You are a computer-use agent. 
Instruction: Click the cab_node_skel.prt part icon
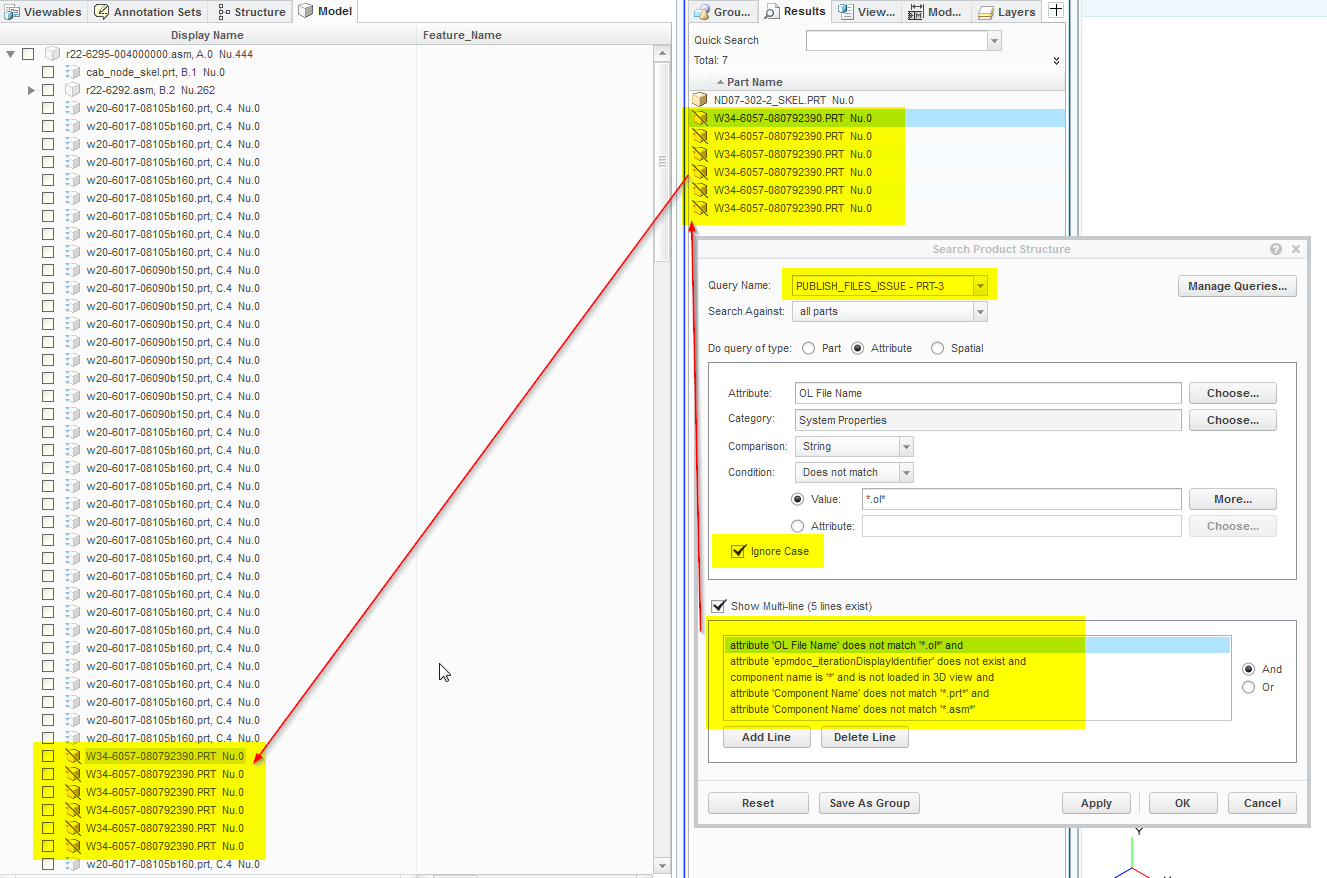pos(72,72)
